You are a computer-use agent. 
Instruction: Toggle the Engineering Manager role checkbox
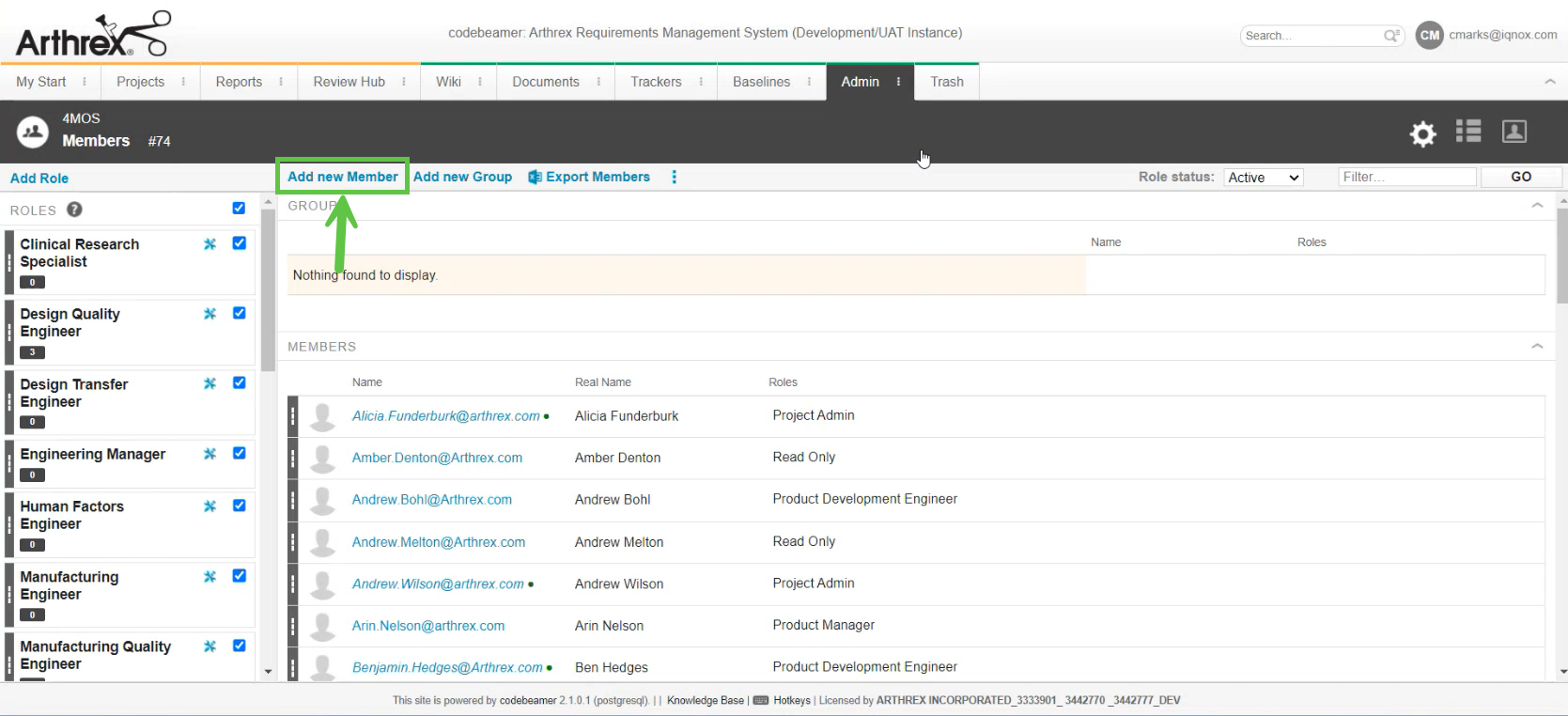tap(239, 453)
